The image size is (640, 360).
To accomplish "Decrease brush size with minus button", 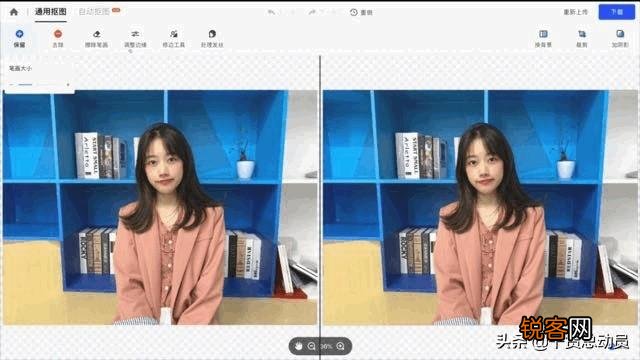I will pos(11,84).
